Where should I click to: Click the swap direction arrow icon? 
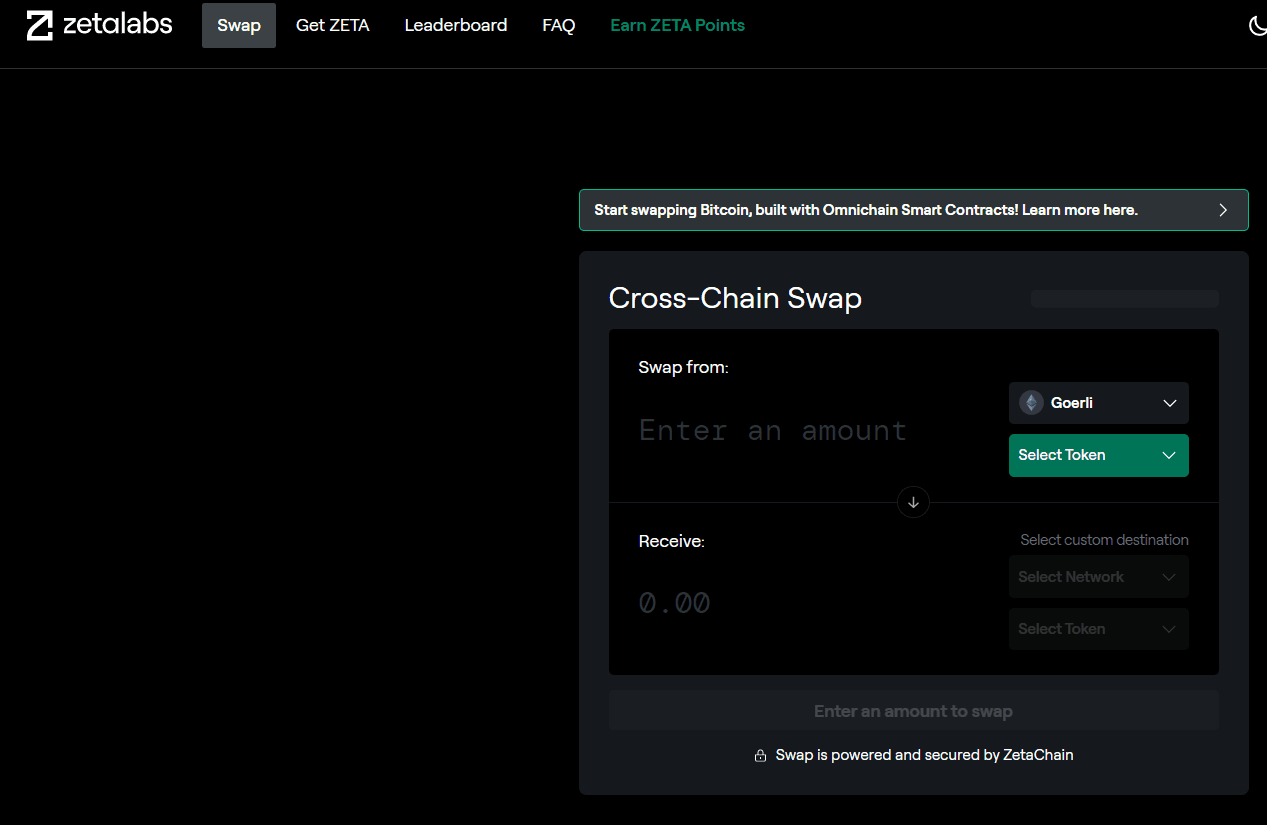coord(913,502)
